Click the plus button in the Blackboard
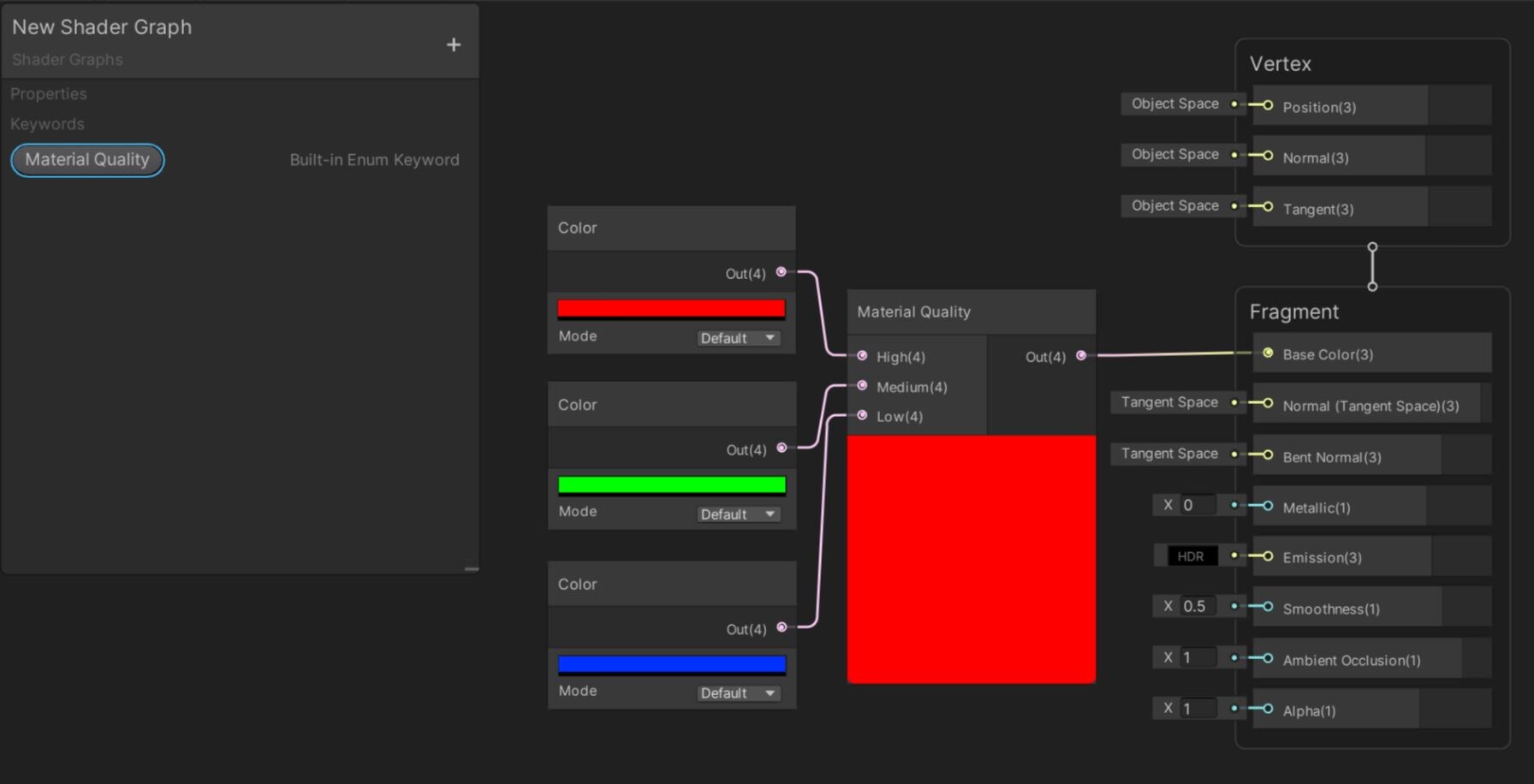The image size is (1534, 784). coord(454,45)
